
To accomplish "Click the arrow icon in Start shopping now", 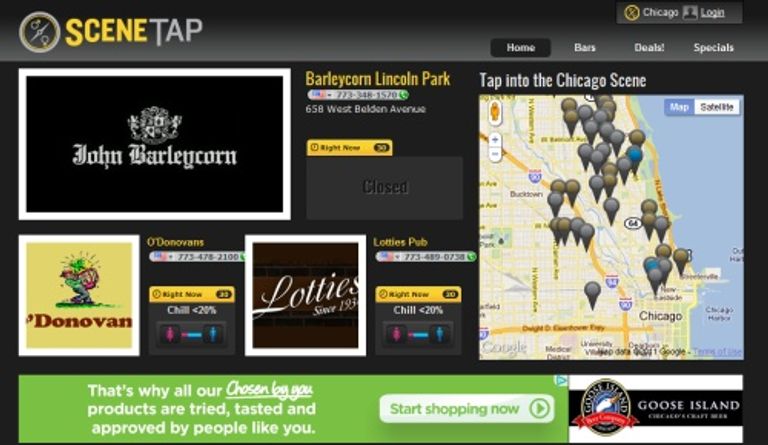I will (x=539, y=408).
